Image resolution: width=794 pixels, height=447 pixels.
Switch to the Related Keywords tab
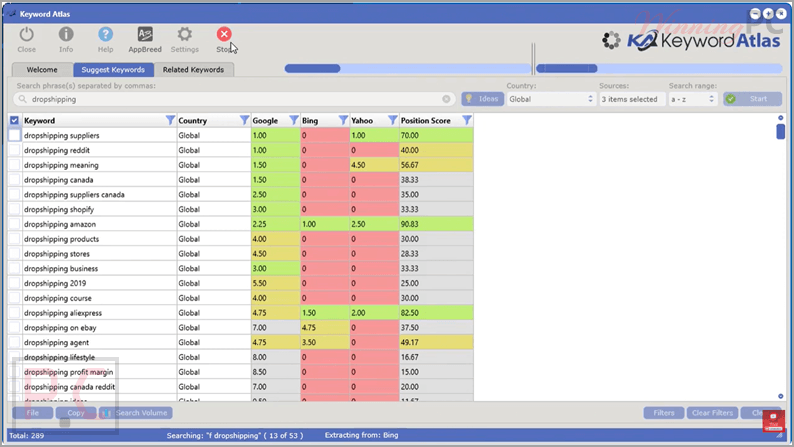[193, 69]
